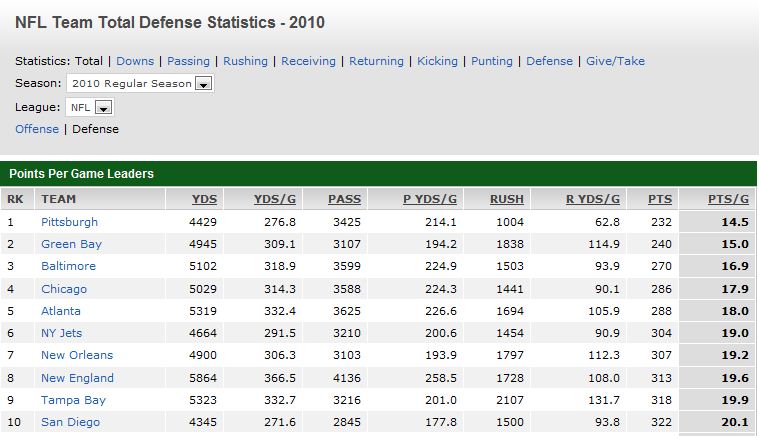Open the Season dropdown arrow
The height and width of the screenshot is (436, 759).
pyautogui.click(x=203, y=84)
